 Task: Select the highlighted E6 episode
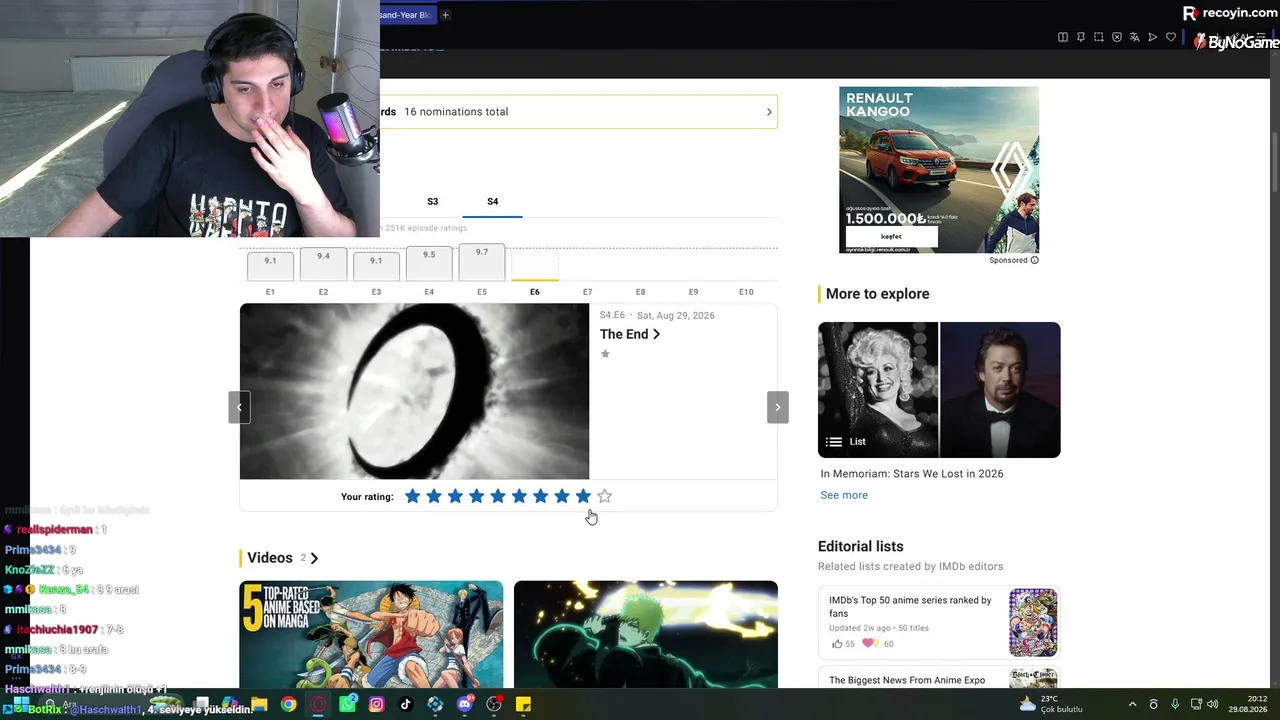pyautogui.click(x=535, y=268)
